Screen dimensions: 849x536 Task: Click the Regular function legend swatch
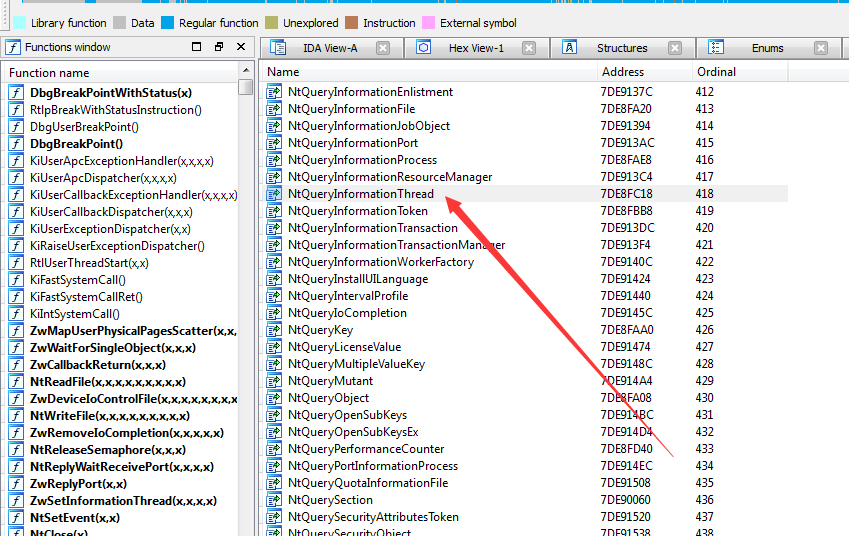click(167, 23)
